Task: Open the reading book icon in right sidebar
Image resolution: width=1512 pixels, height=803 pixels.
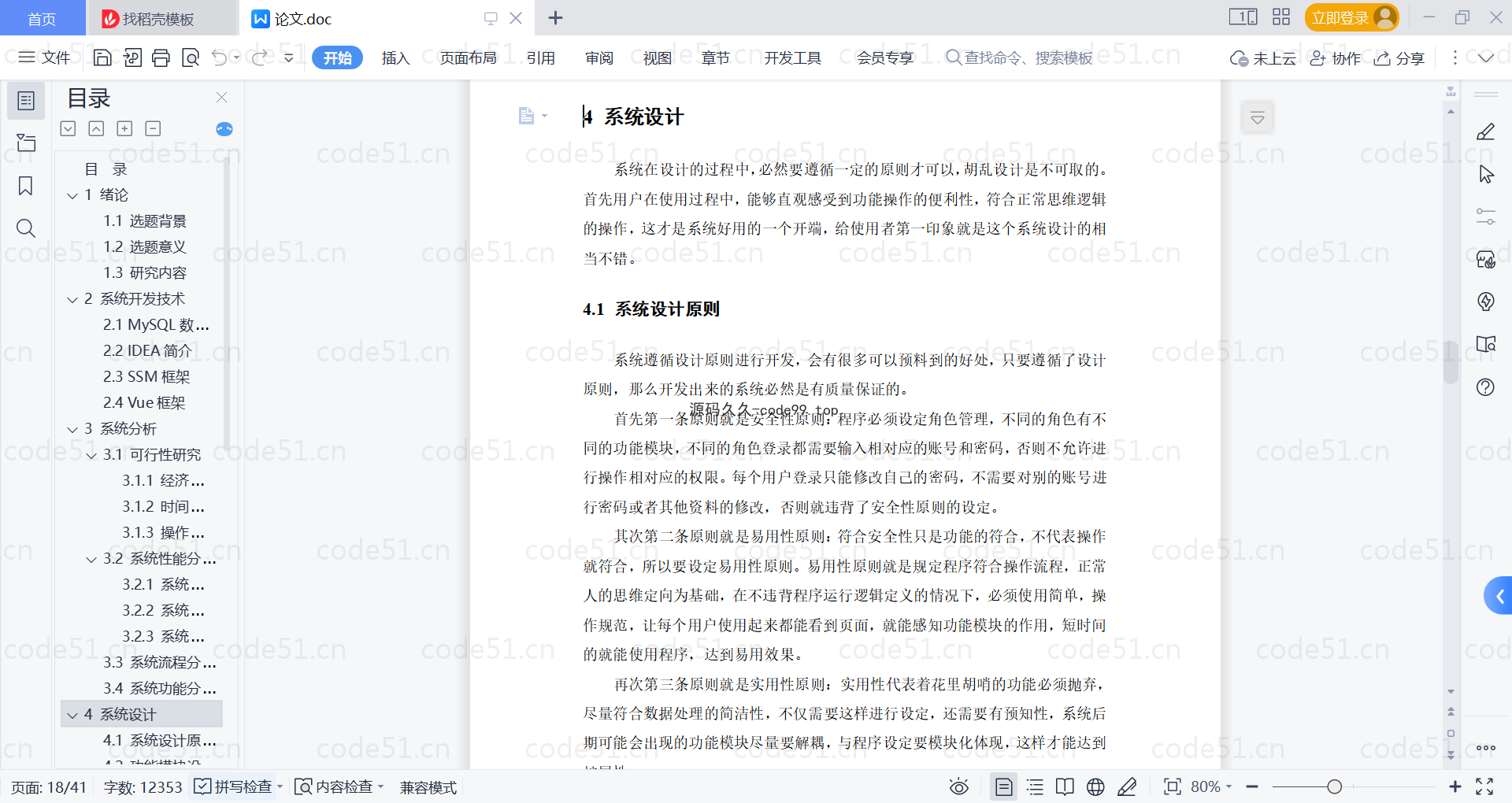Action: pyautogui.click(x=1485, y=344)
